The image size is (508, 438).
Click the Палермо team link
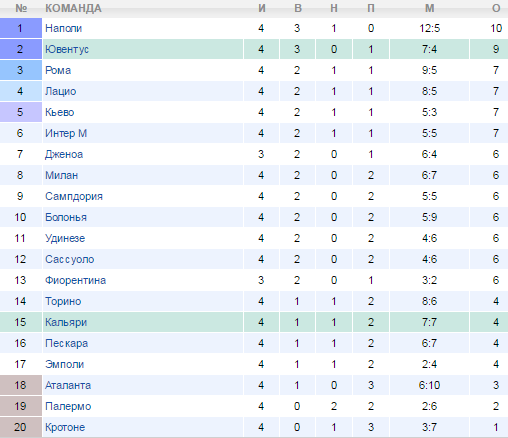(x=68, y=406)
